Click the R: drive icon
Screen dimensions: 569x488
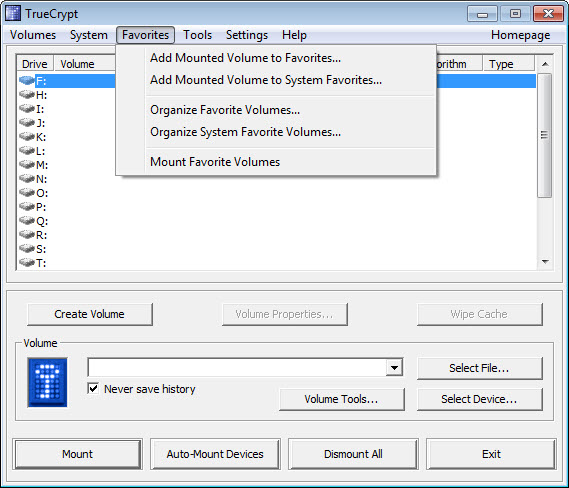[x=26, y=234]
